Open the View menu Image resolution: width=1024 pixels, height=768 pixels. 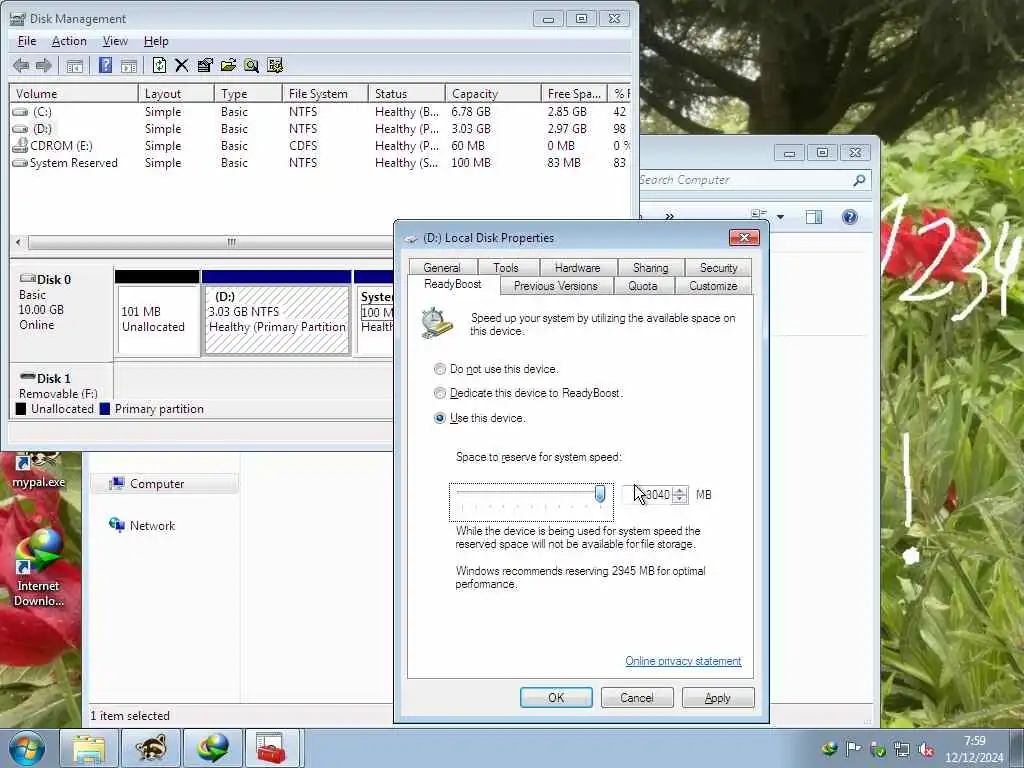(115, 41)
